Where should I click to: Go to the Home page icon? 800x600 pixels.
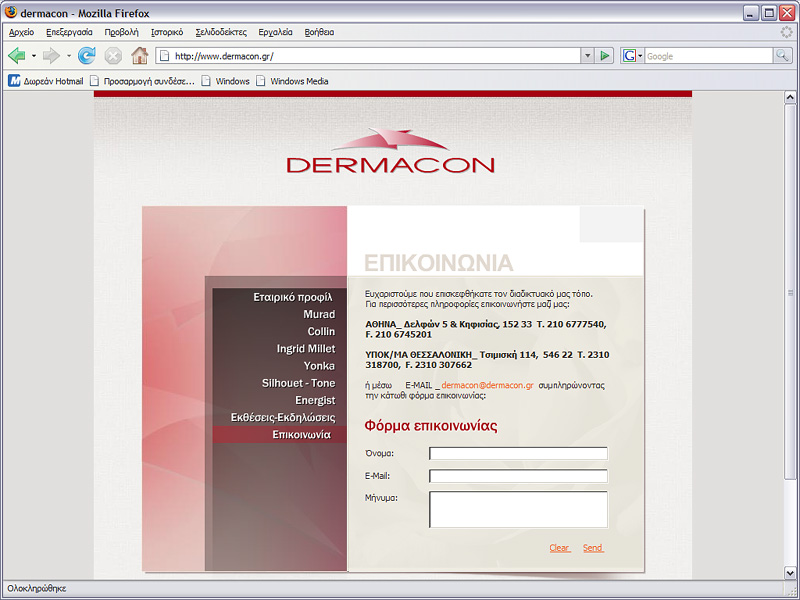[139, 56]
